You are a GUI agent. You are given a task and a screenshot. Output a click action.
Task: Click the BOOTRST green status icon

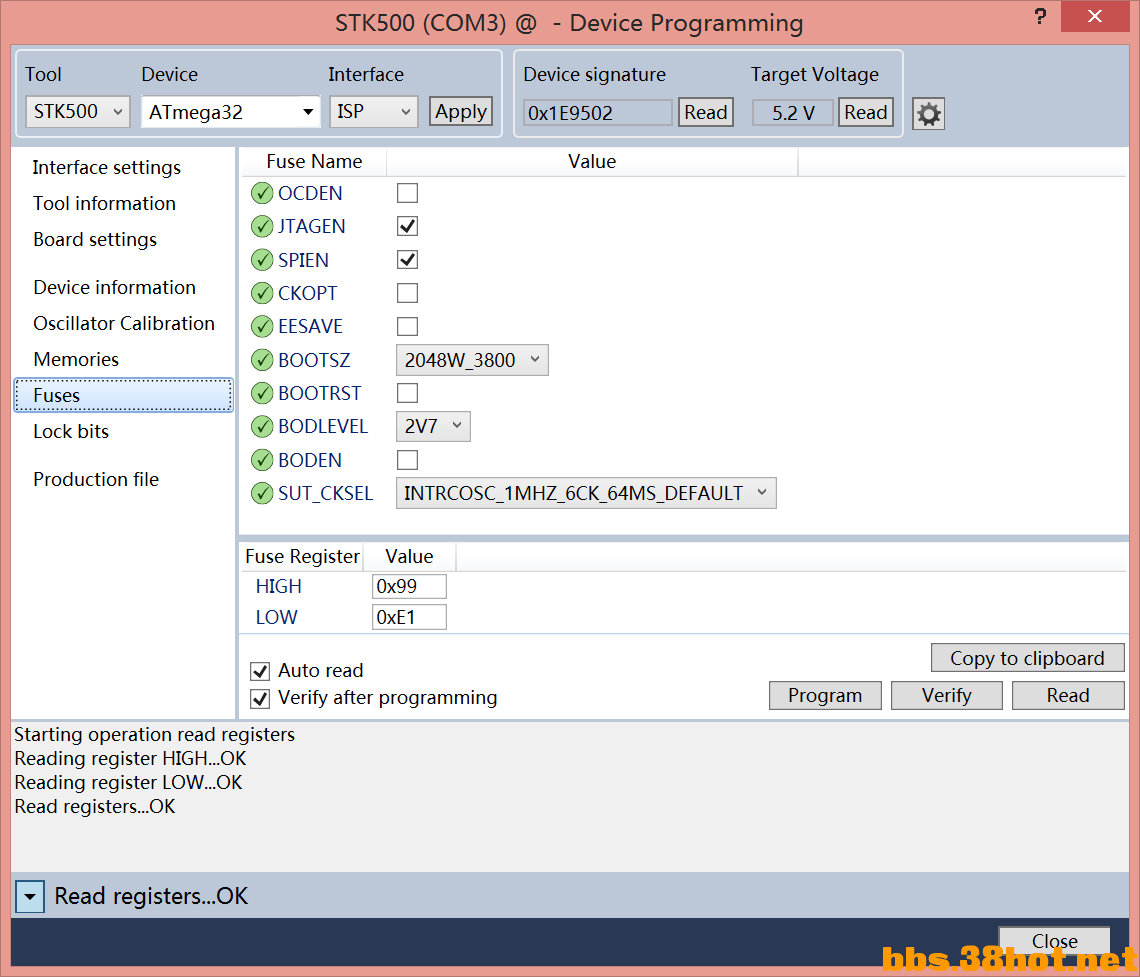tap(262, 393)
